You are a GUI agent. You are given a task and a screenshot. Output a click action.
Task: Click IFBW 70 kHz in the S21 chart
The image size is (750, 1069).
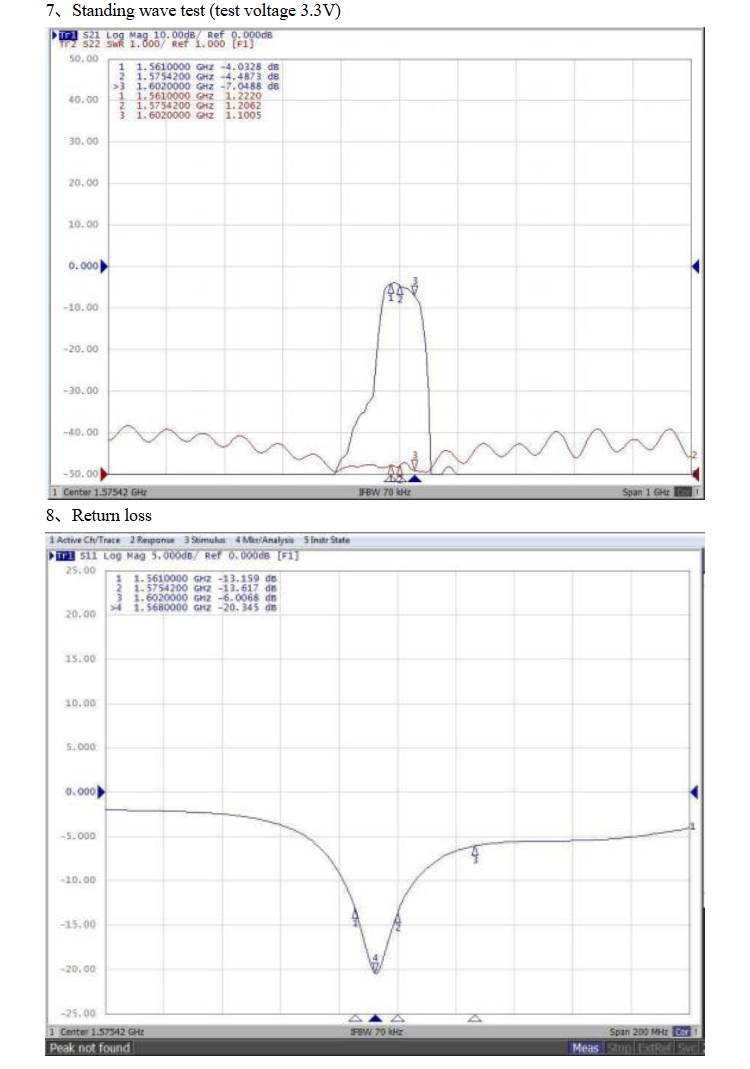click(x=385, y=492)
